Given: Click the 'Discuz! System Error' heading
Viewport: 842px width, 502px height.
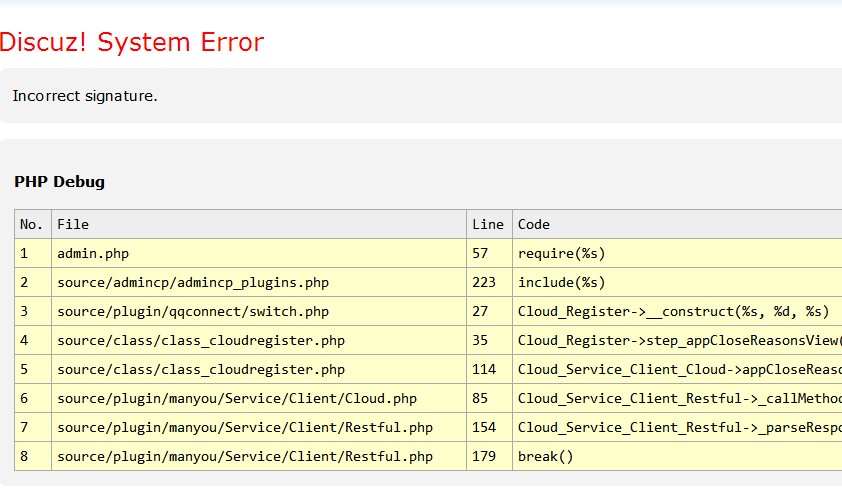Looking at the screenshot, I should [132, 42].
